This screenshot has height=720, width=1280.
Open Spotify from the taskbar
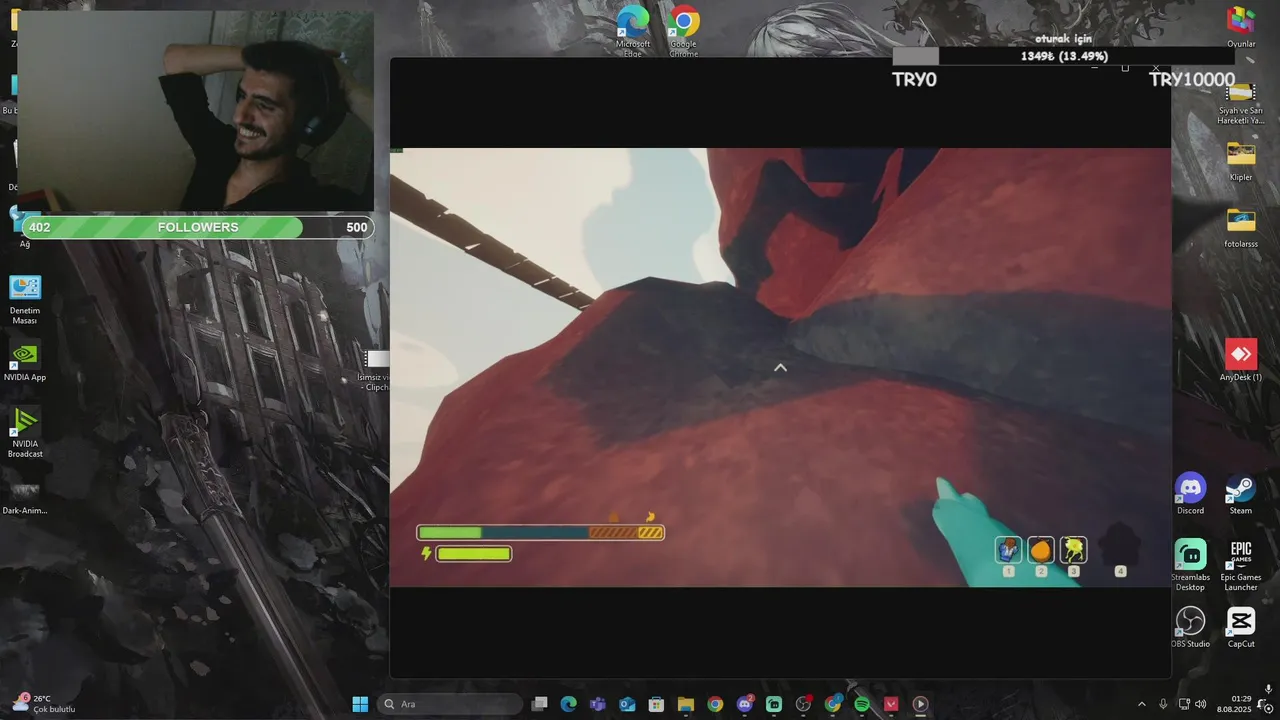click(x=862, y=704)
